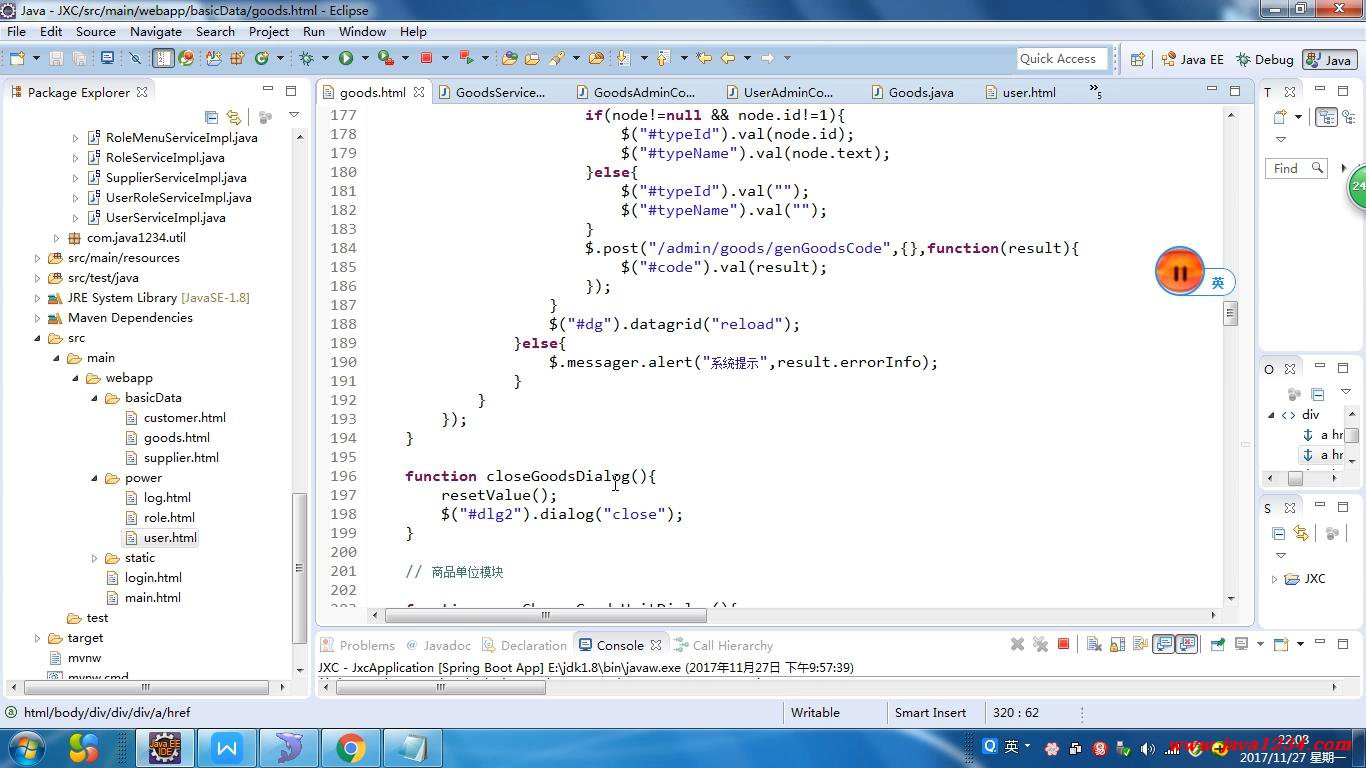The width and height of the screenshot is (1366, 768).
Task: Click Open Perspective icon beside Java EE
Action: coord(1137,59)
